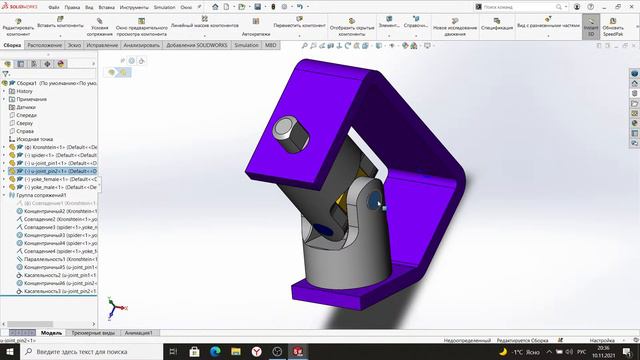
Task: Click the Help question mark icon
Action: click(590, 7)
